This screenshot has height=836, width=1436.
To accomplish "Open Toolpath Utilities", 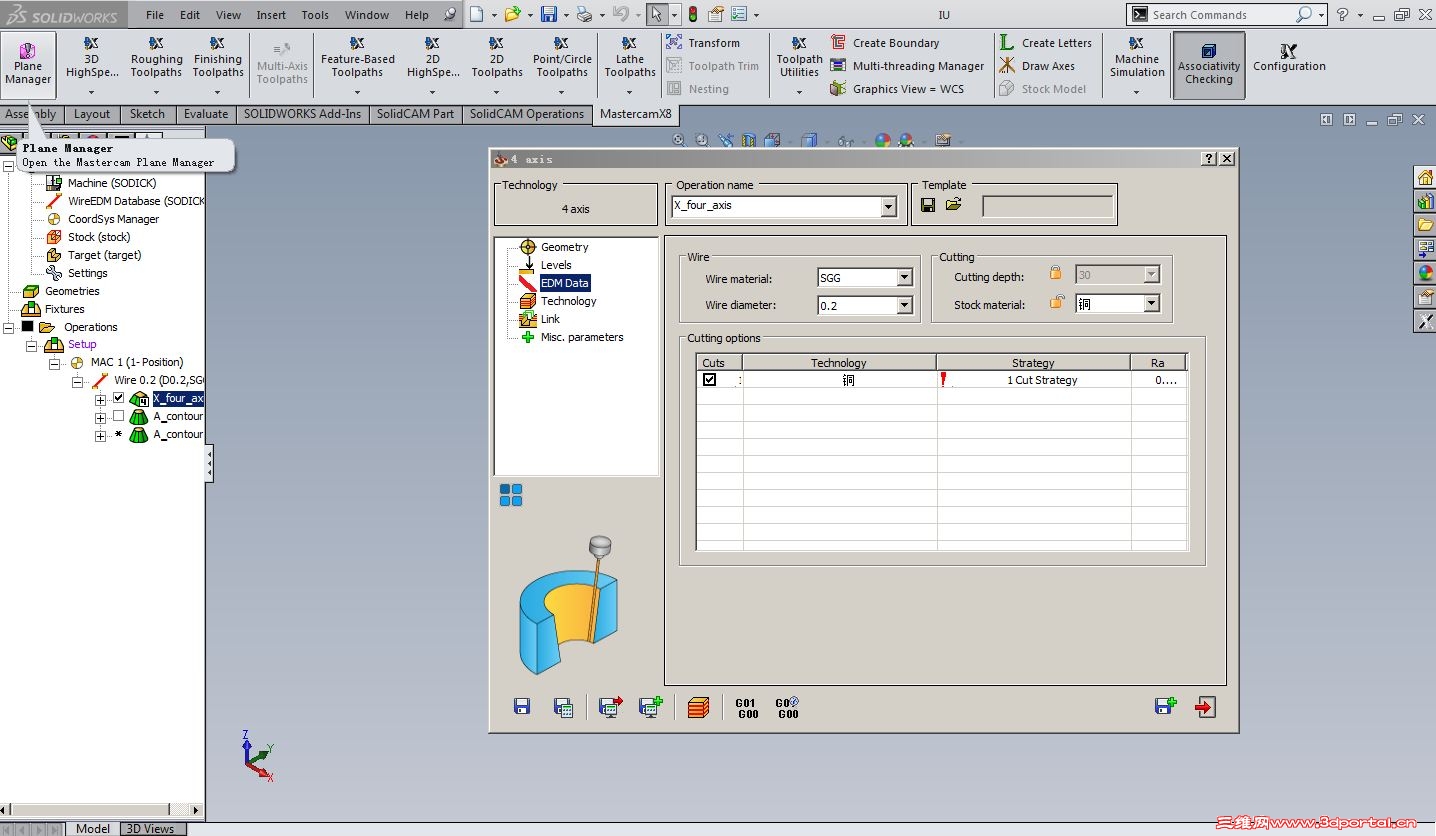I will pyautogui.click(x=799, y=65).
